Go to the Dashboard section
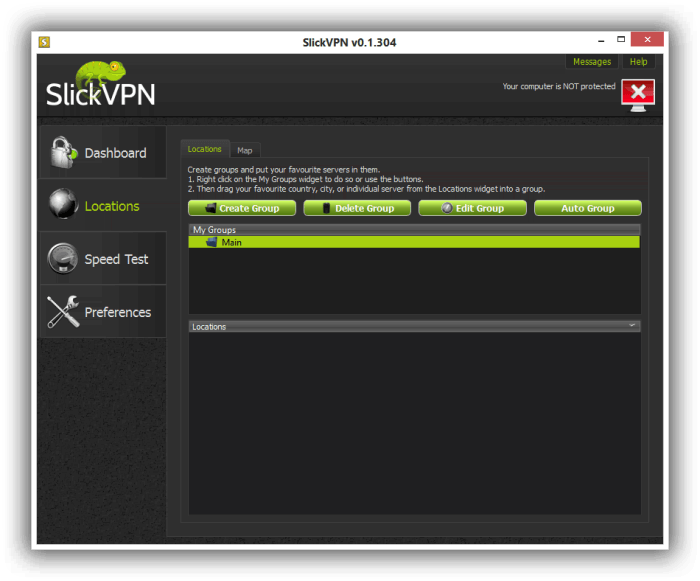This screenshot has width=700, height=581. click(x=103, y=153)
